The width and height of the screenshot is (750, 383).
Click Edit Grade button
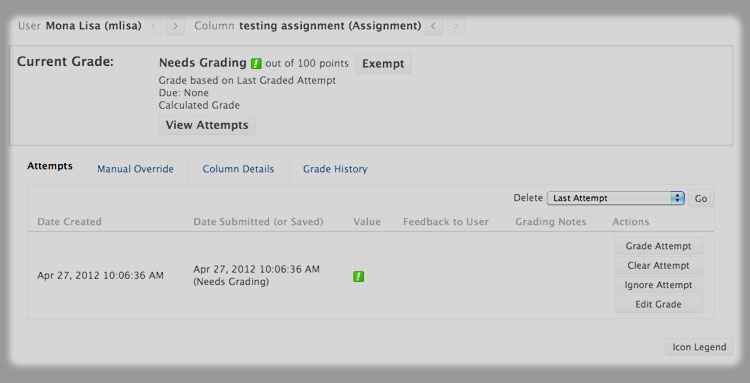pos(659,304)
